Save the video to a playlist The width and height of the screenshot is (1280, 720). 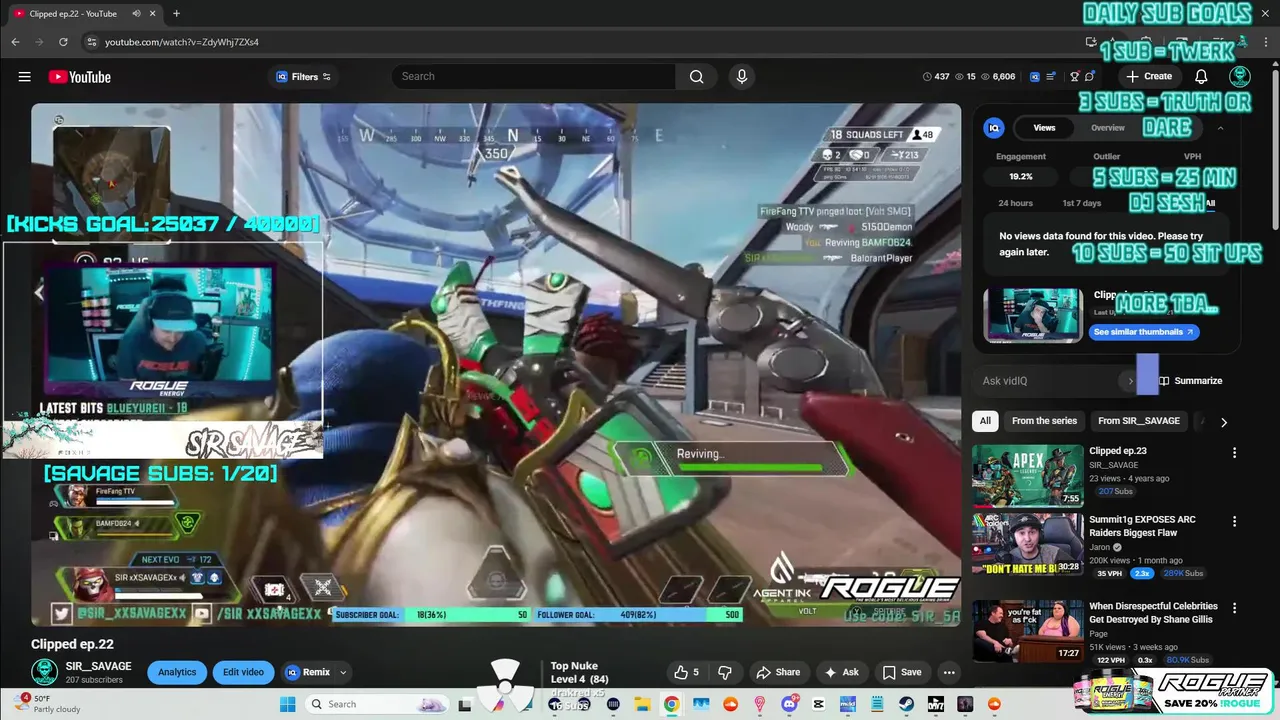[x=901, y=672]
